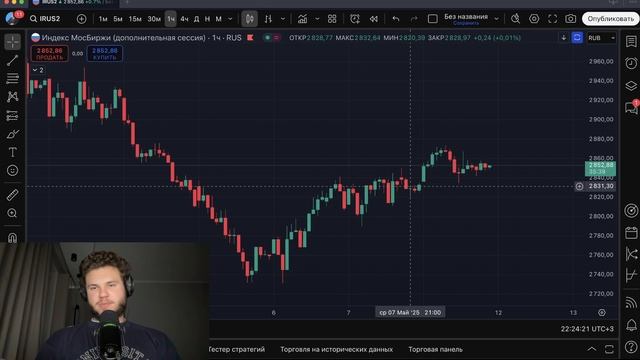This screenshot has height=360, width=640.
Task: Add symbol with the plus icon
Action: pyautogui.click(x=82, y=19)
